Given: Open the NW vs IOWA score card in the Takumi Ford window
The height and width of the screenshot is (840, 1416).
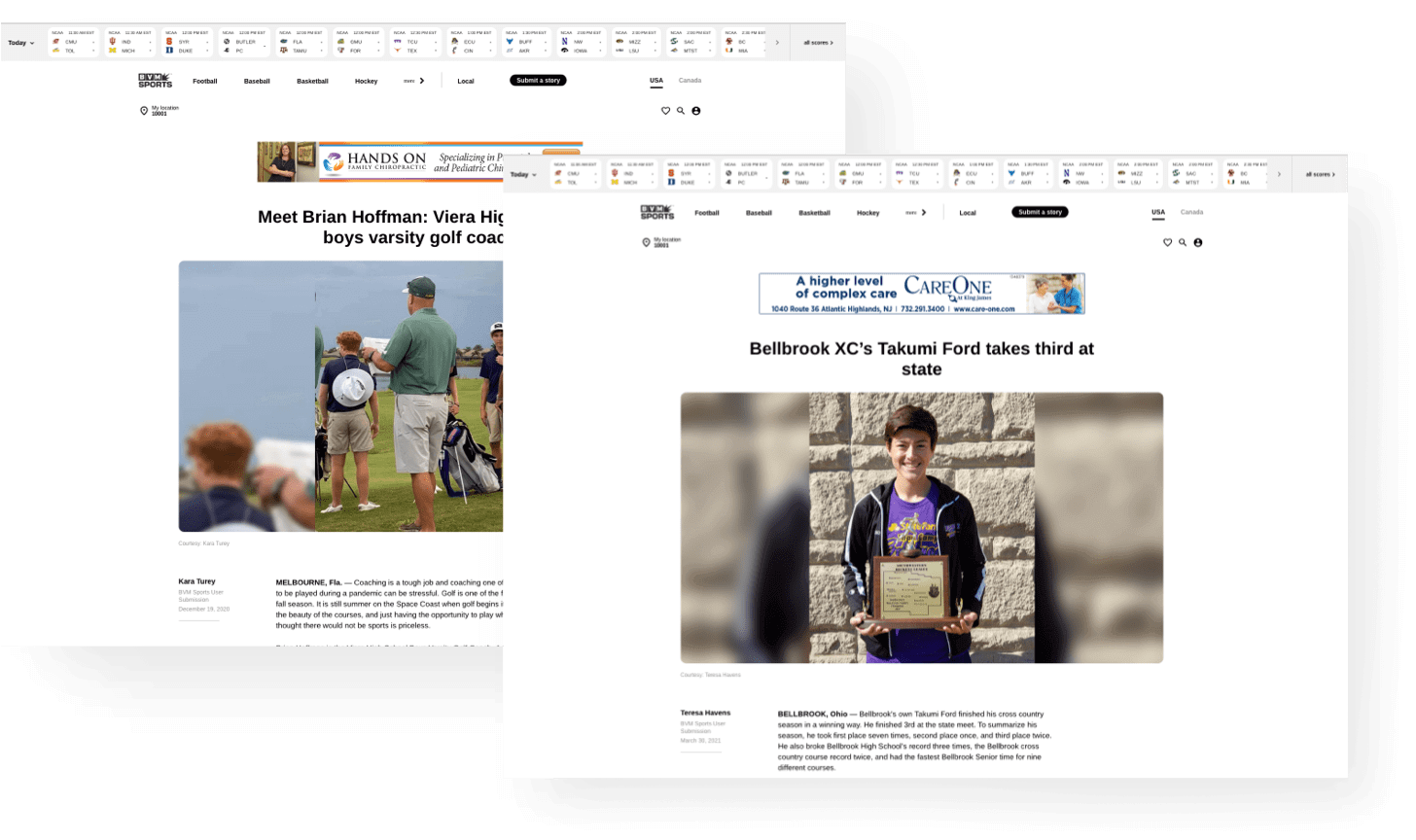Looking at the screenshot, I should [x=1085, y=174].
